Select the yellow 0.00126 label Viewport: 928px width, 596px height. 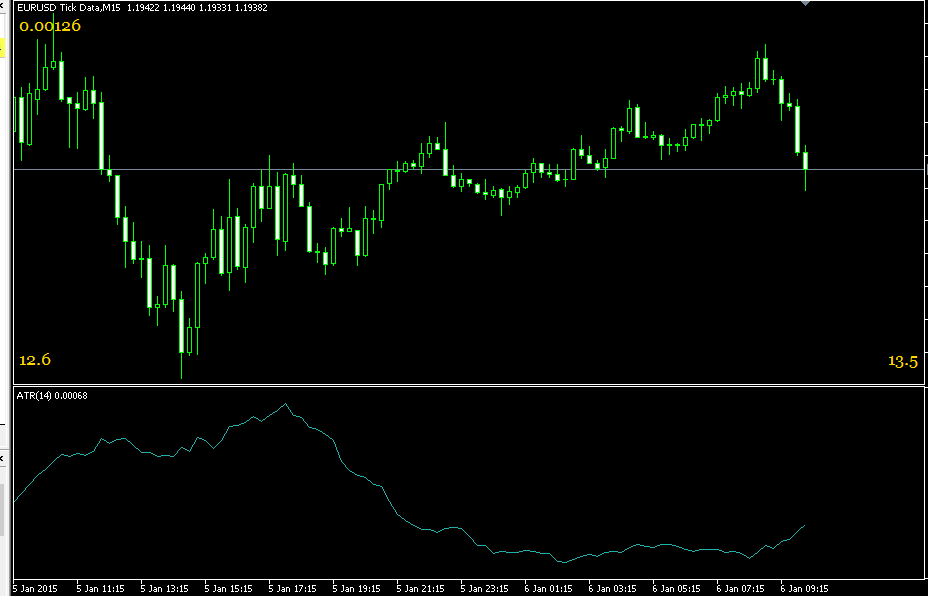50,26
